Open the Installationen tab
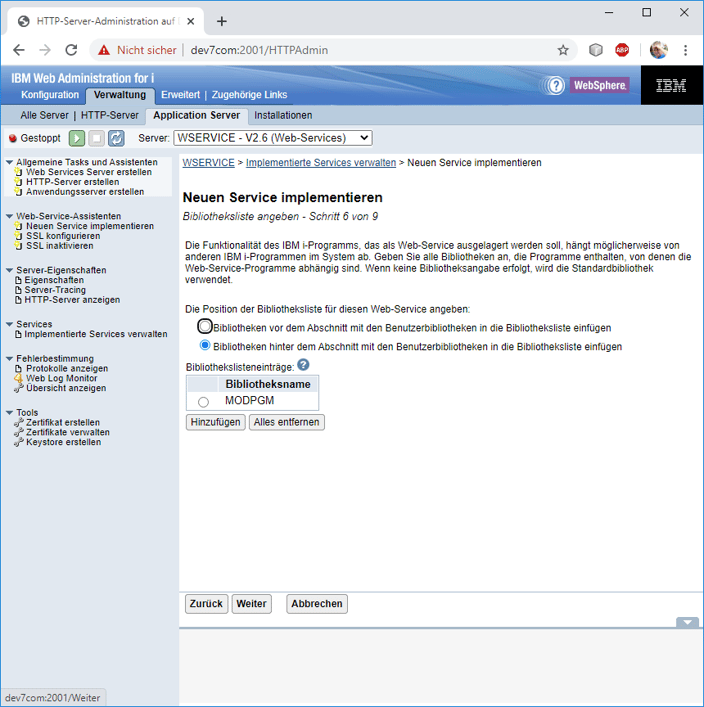This screenshot has height=707, width=704. (283, 115)
